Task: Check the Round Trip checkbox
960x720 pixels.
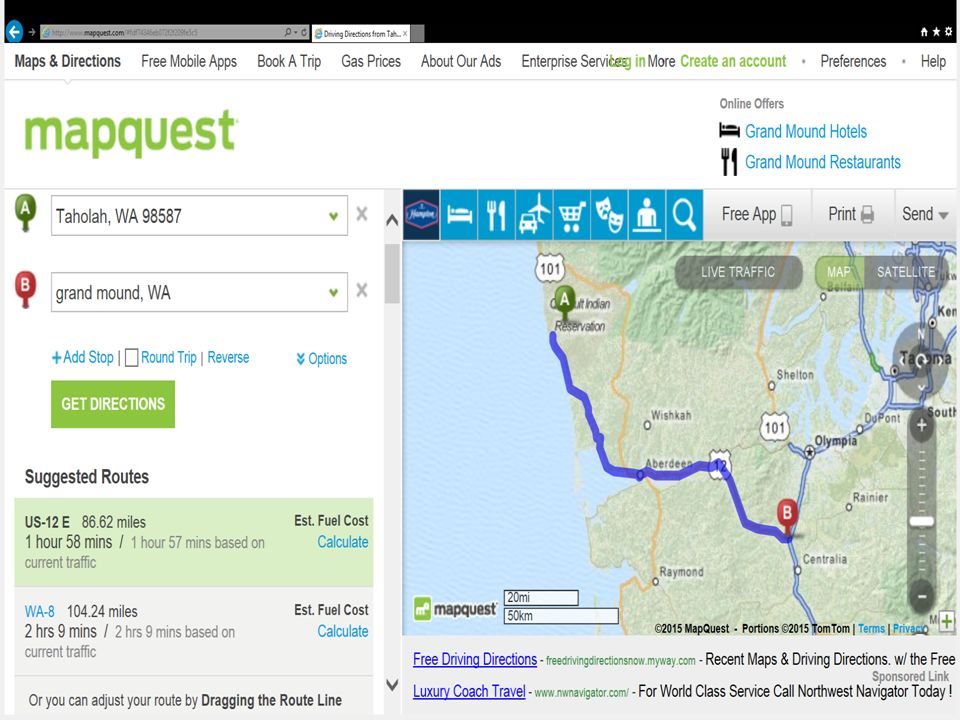Action: point(131,358)
